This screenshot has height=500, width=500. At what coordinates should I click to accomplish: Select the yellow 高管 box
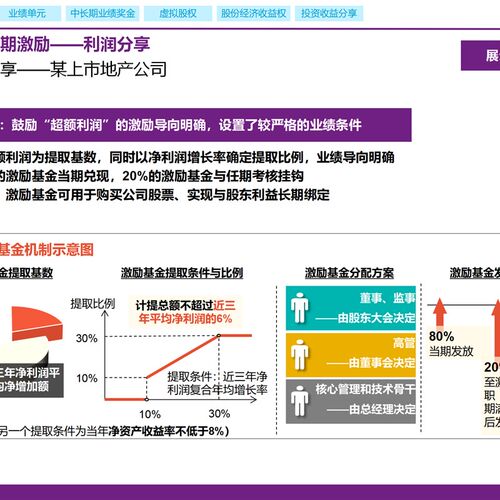coord(351,355)
